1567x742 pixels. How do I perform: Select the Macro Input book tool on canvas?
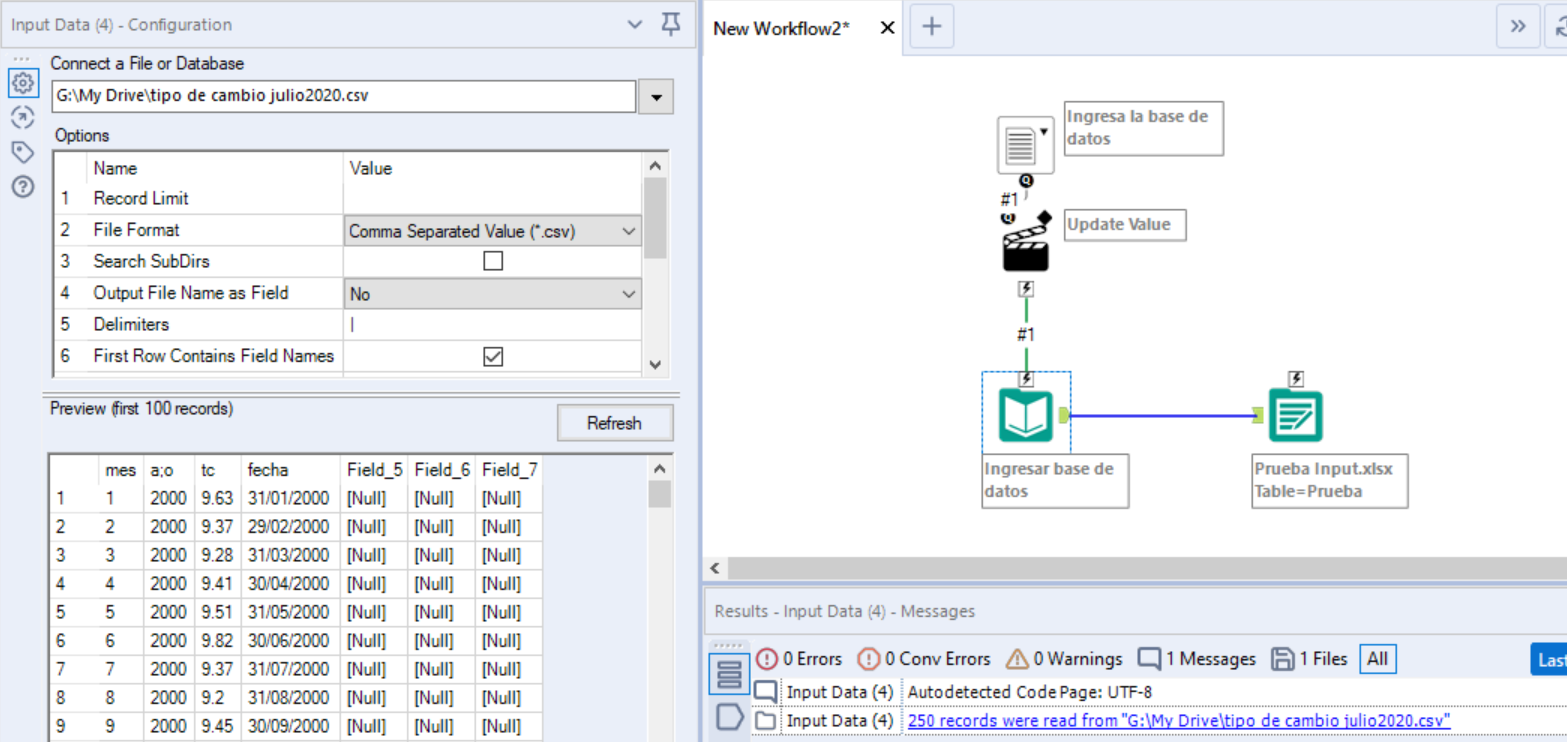pos(1026,414)
